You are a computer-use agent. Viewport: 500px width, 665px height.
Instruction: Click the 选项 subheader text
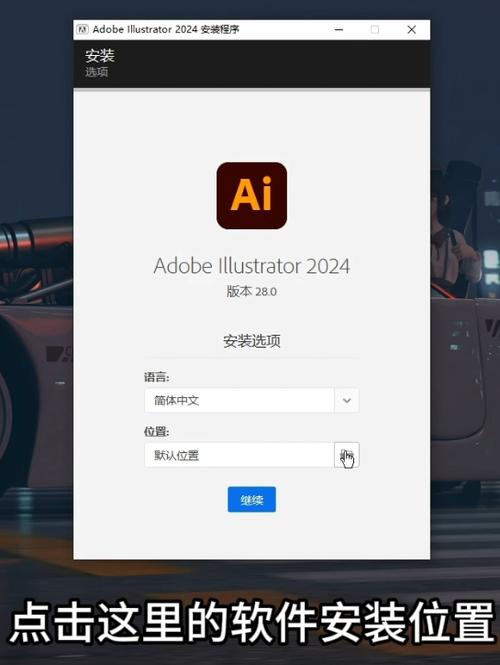(x=97, y=72)
